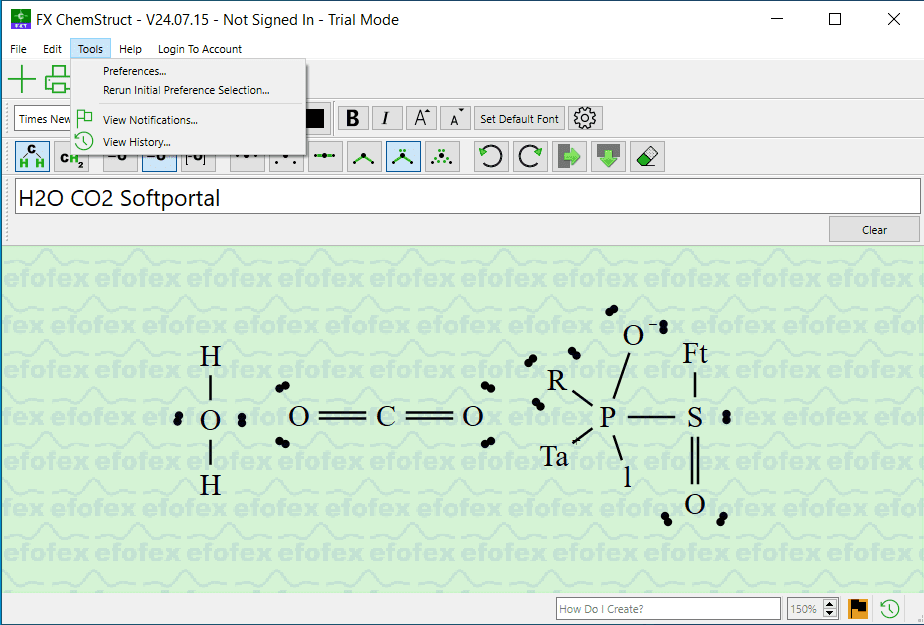The height and width of the screenshot is (625, 924).
Task: Increase zoom with the up stepper arrow
Action: pos(830,604)
